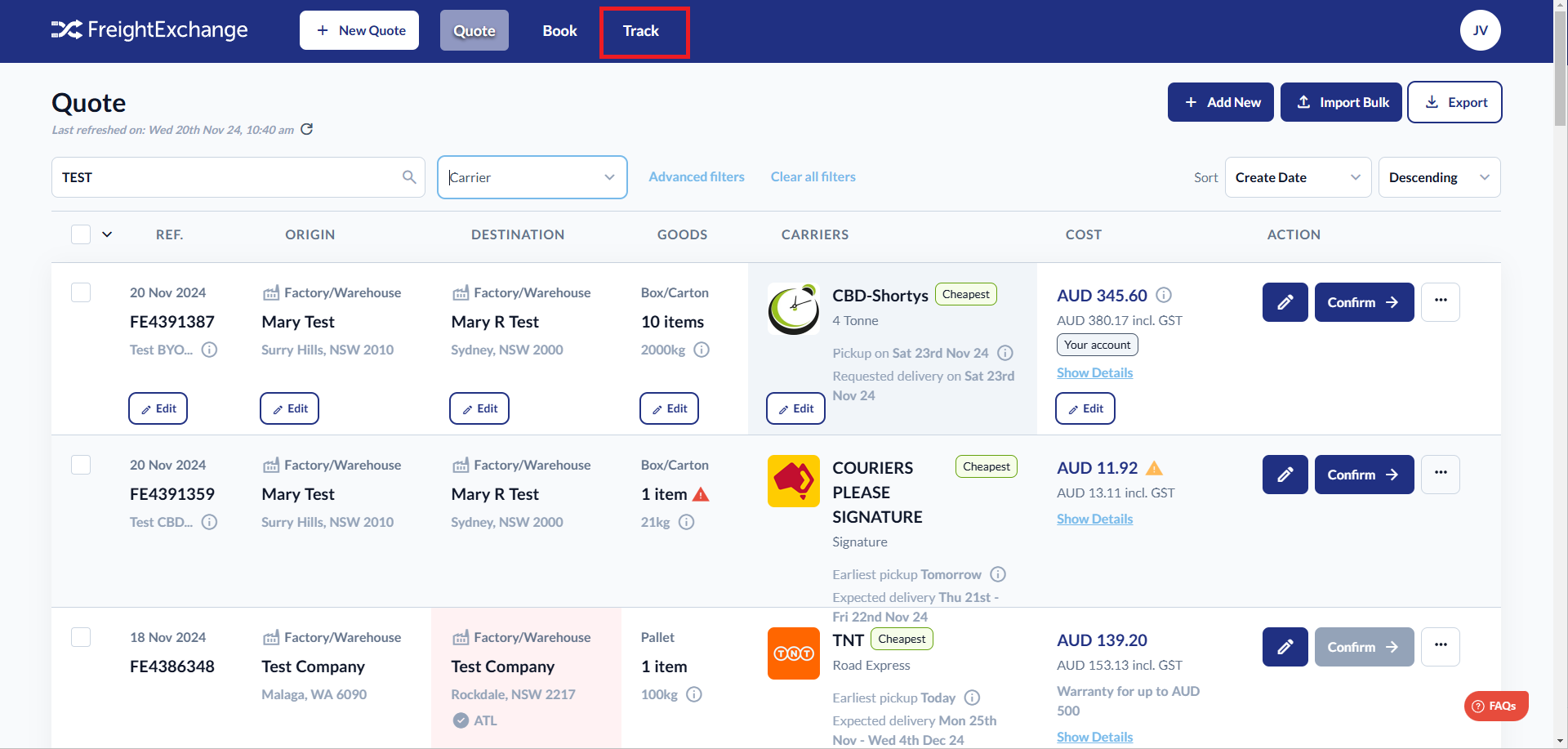The width and height of the screenshot is (1568, 749).
Task: Click pencil edit icon for FE4386348
Action: pos(1285,647)
